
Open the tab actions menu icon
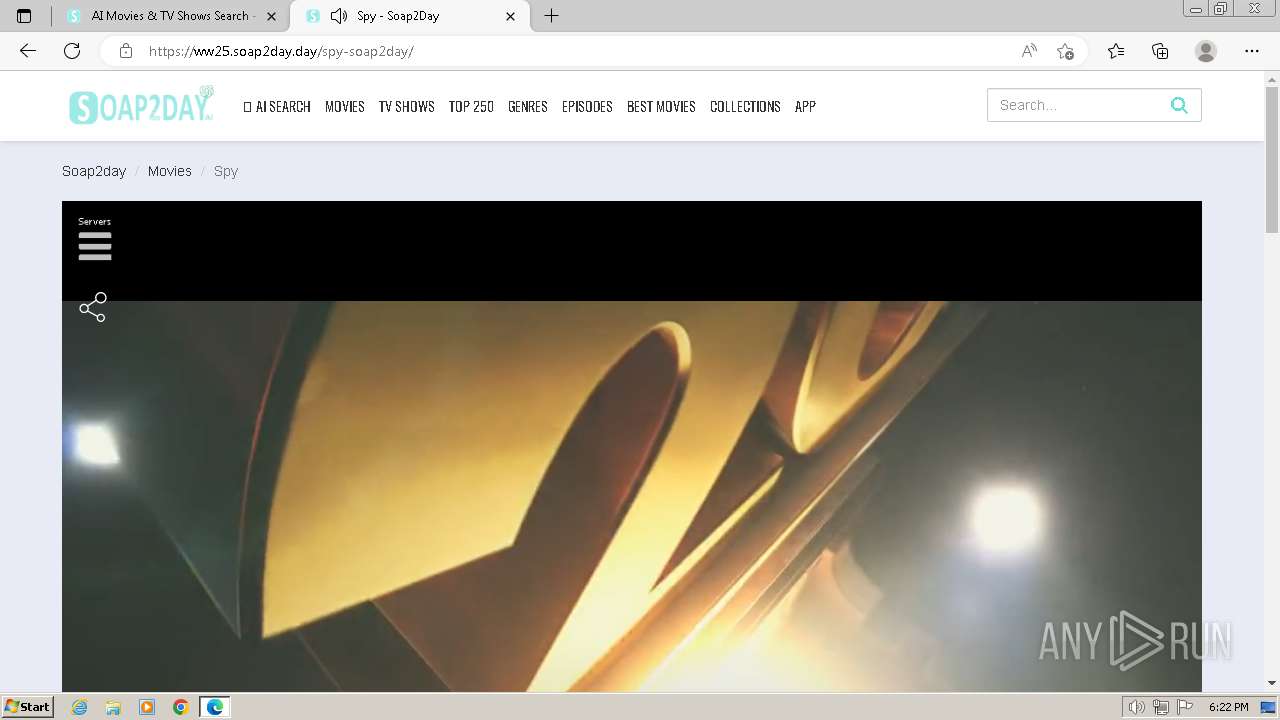(24, 16)
